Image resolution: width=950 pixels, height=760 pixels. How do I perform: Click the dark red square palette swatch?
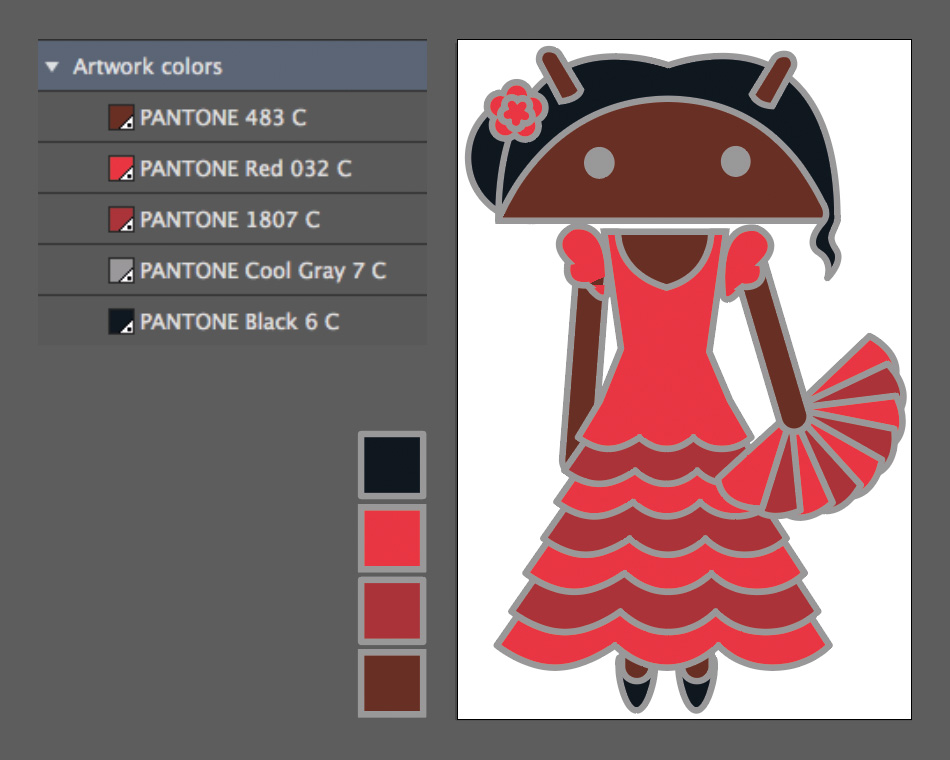click(x=392, y=611)
